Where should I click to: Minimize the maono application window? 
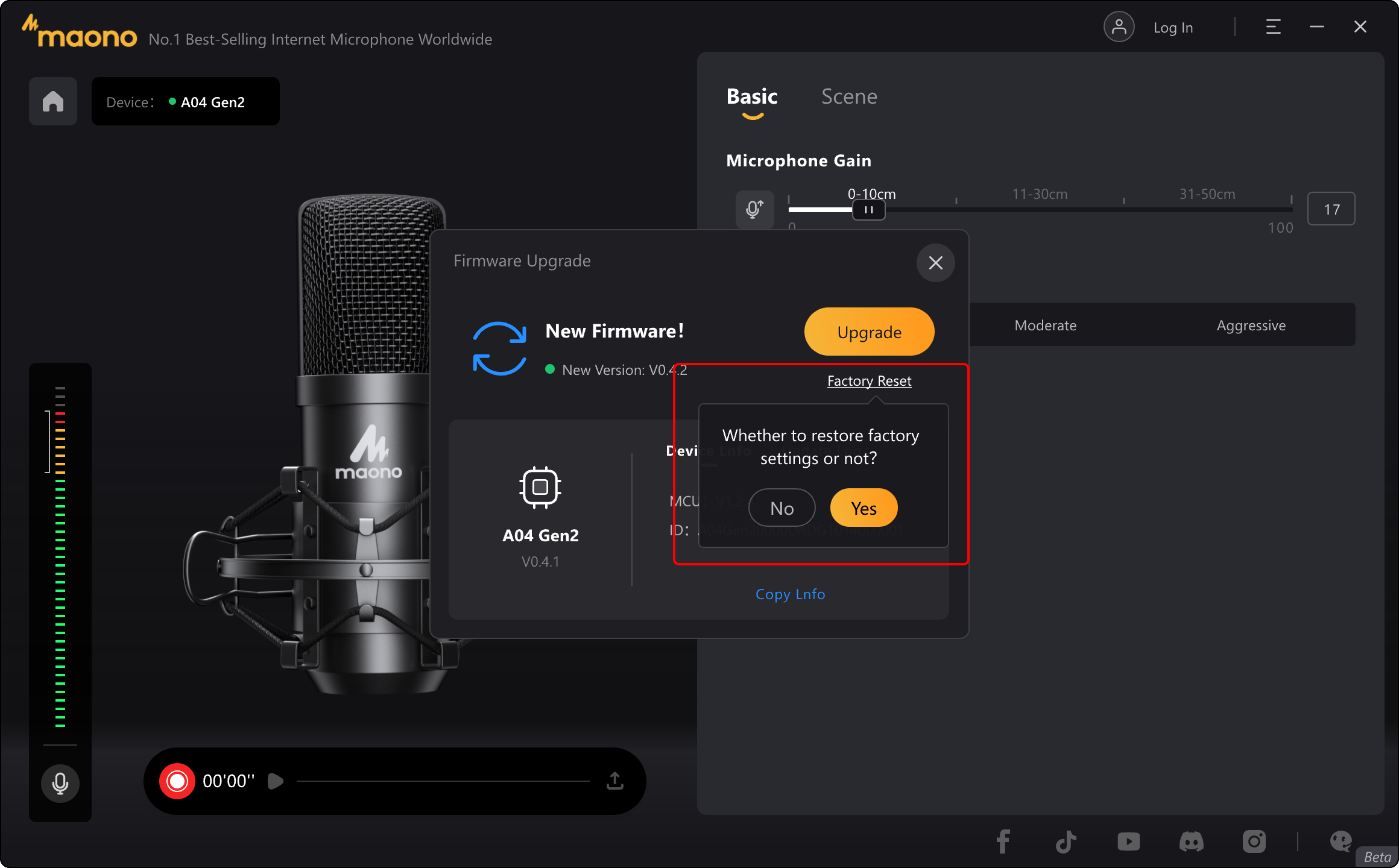tap(1317, 27)
